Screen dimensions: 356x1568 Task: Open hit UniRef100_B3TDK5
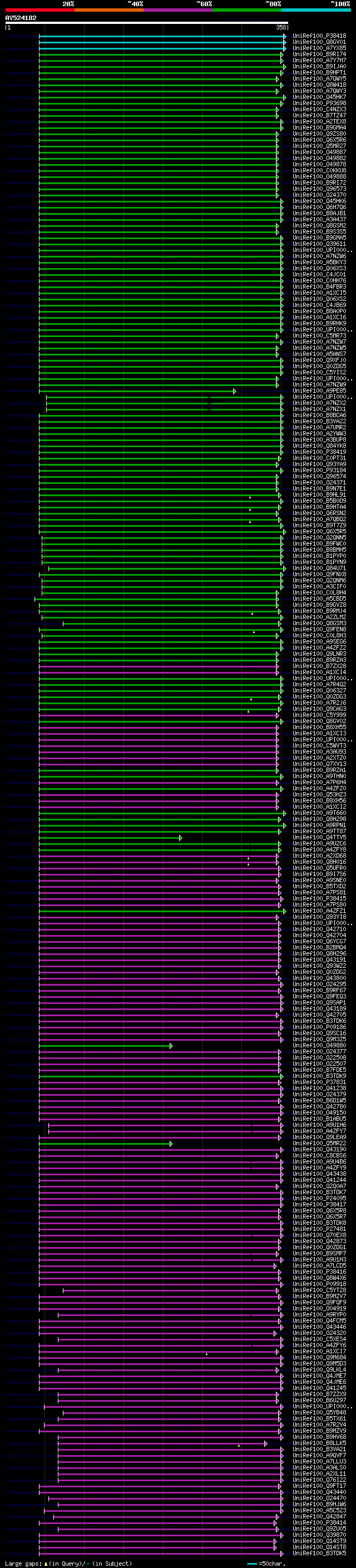(319, 1554)
